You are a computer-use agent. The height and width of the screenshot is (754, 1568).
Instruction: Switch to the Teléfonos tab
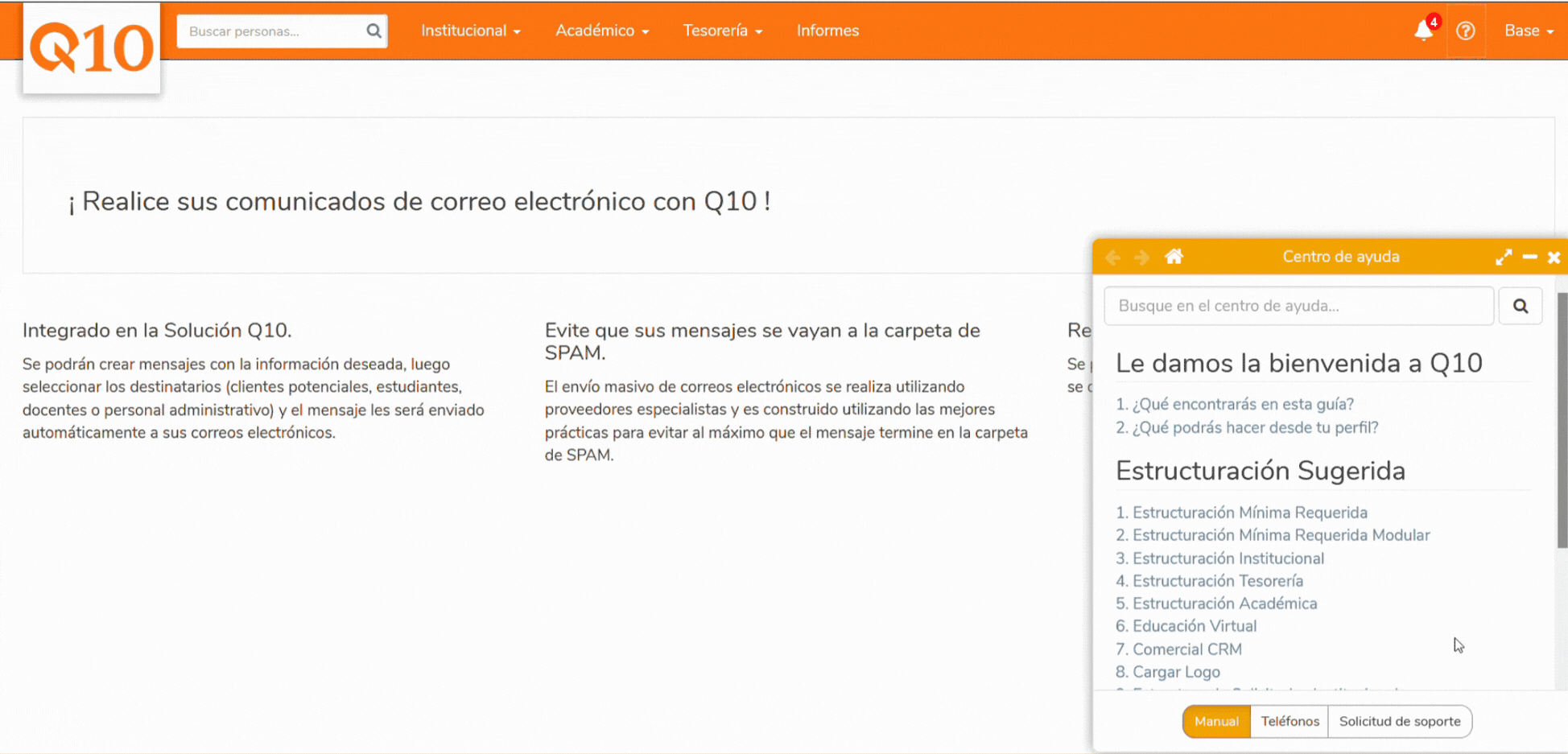(1289, 721)
